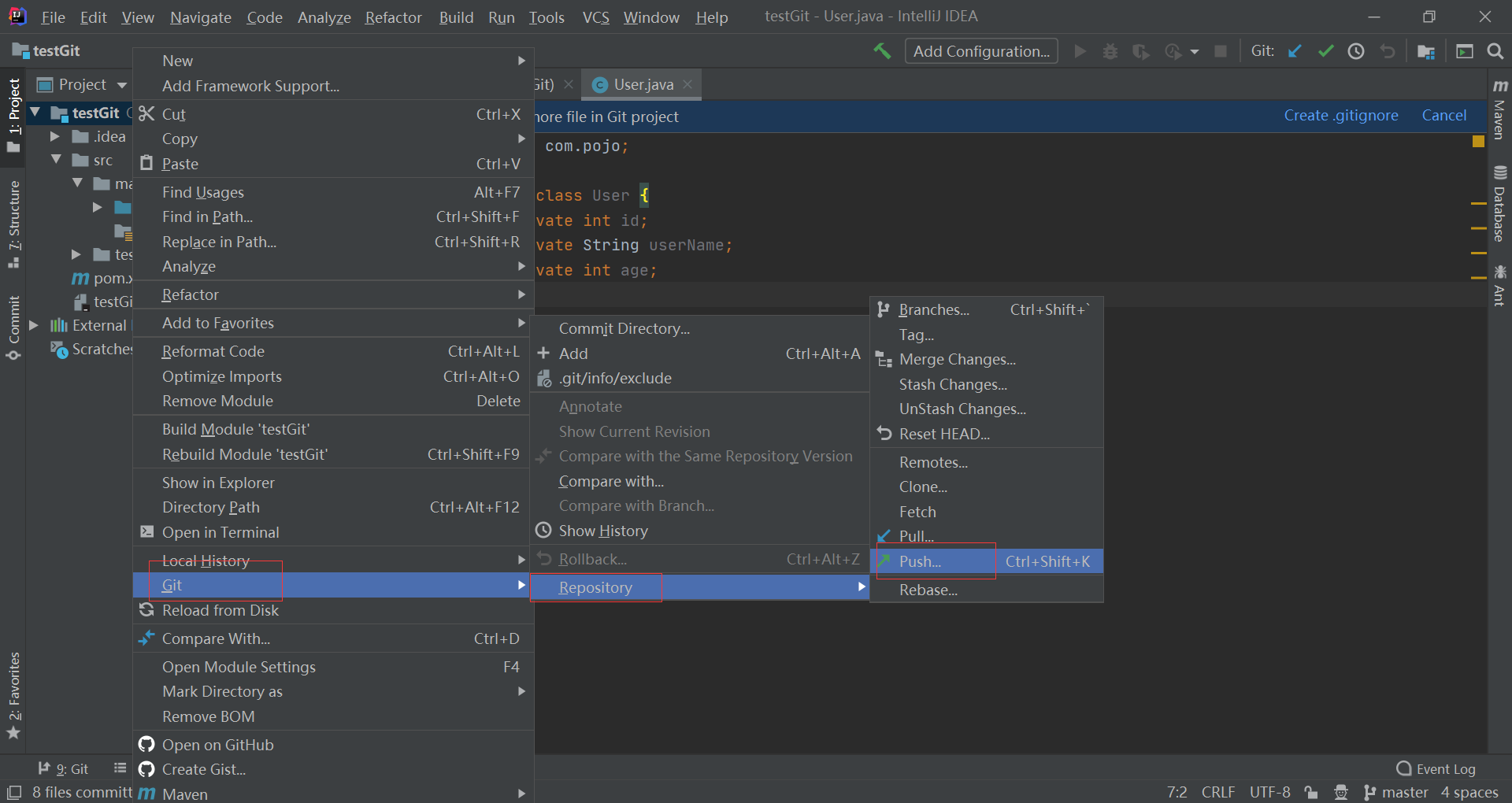Click the read-only lock icon in status bar
Viewport: 1512px width, 803px height.
1311,792
